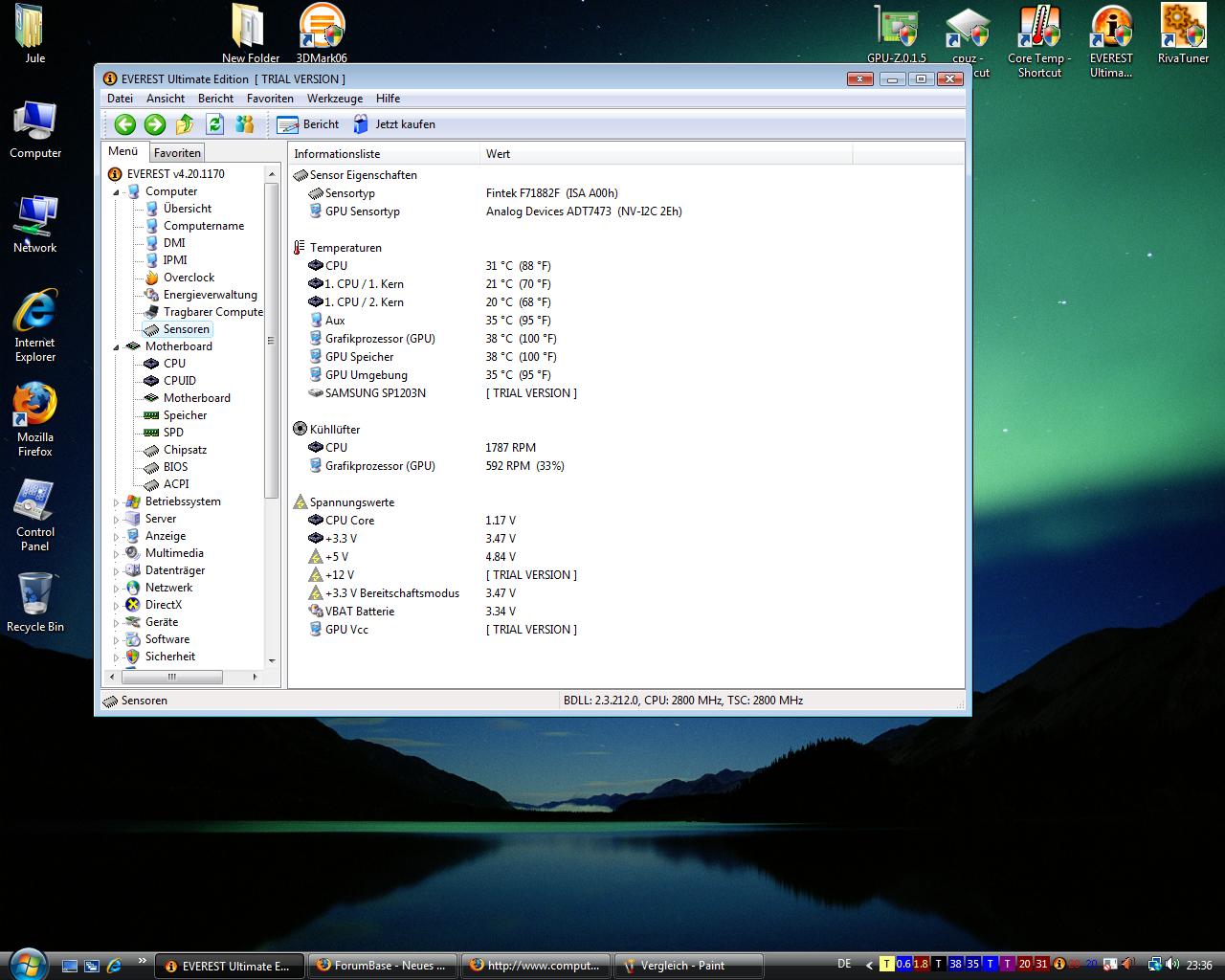This screenshot has width=1225, height=980.
Task: Expand the Server tree node
Action: [117, 520]
